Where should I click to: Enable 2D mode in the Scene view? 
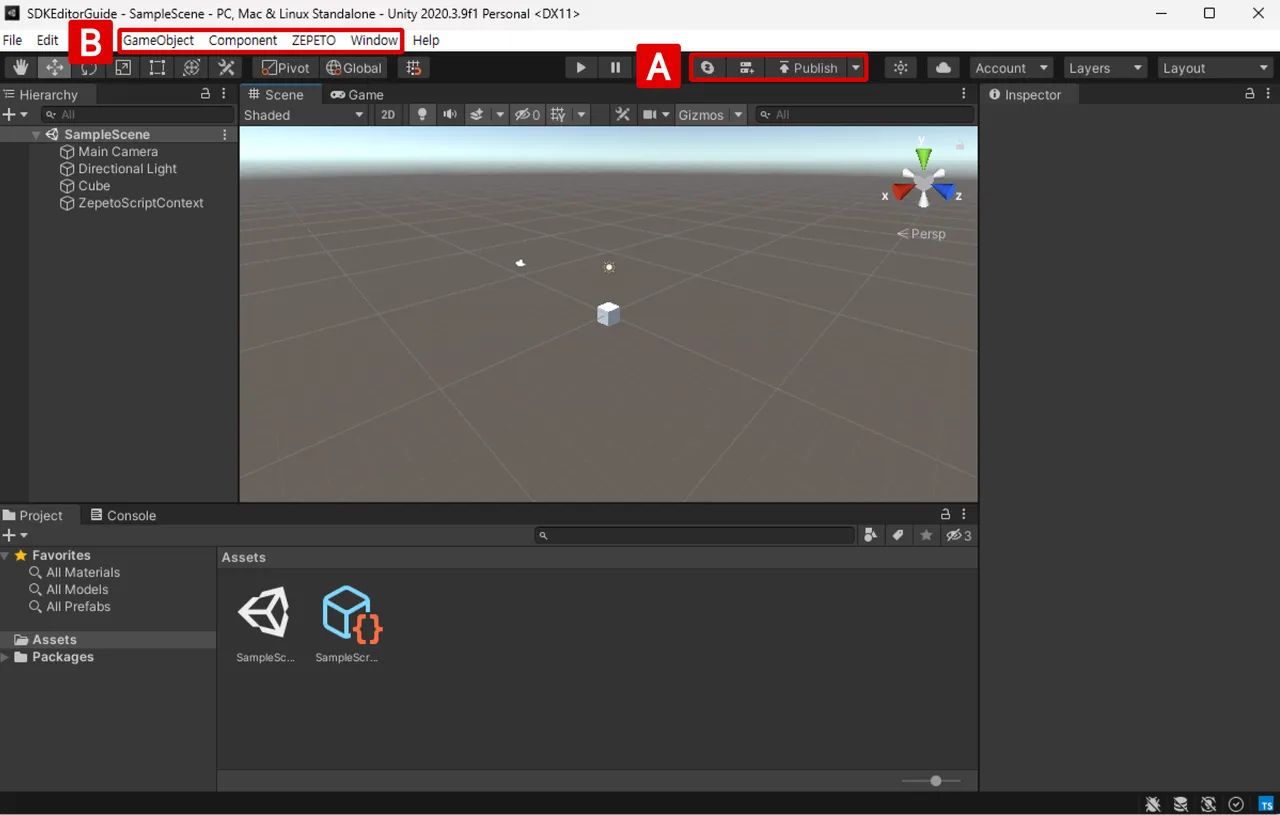pos(387,114)
